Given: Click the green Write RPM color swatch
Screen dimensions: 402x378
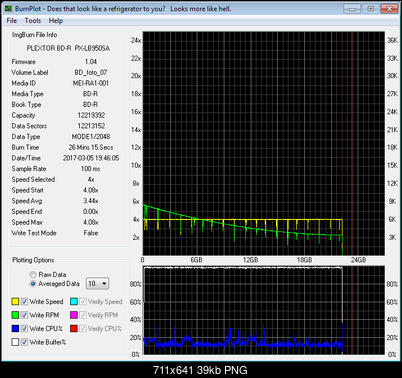Looking at the screenshot, I should [15, 315].
